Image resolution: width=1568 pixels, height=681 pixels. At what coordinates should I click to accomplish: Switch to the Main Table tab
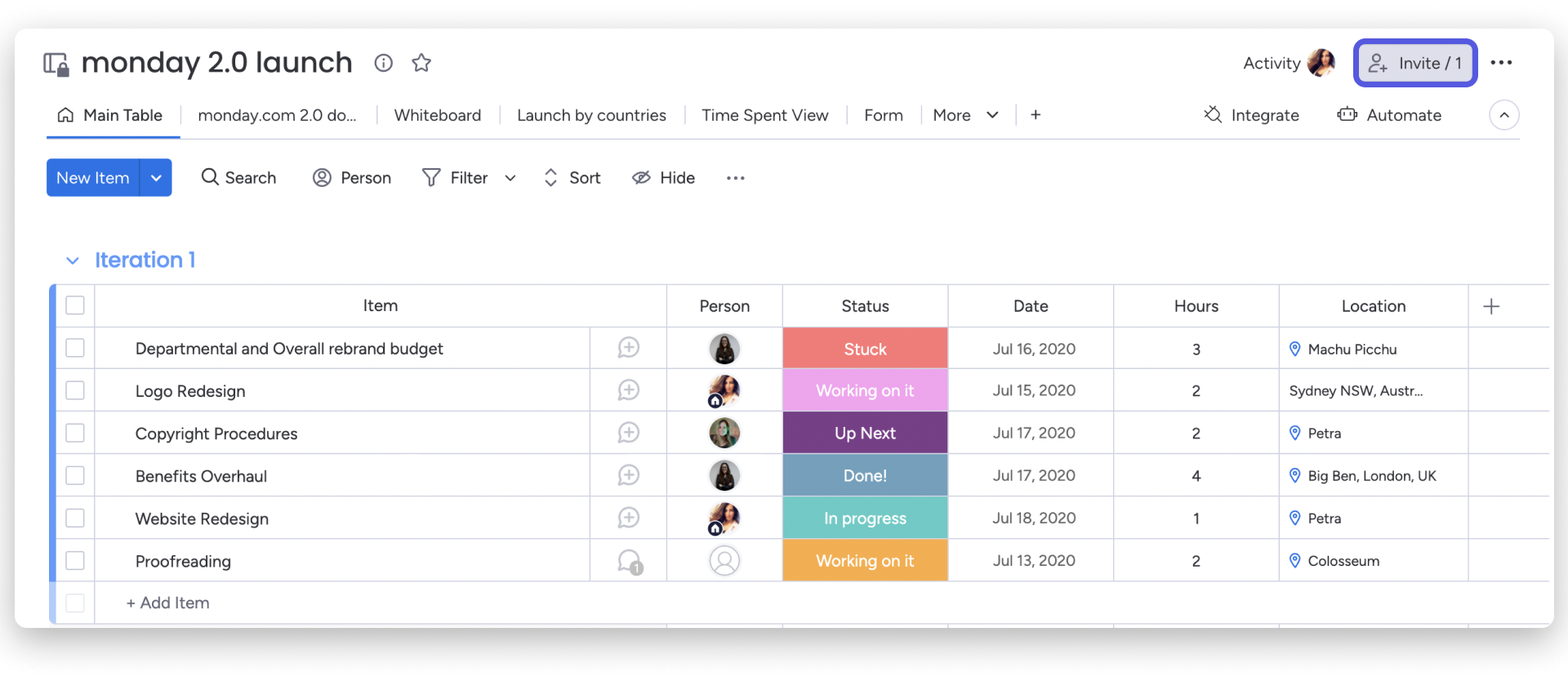click(x=109, y=115)
